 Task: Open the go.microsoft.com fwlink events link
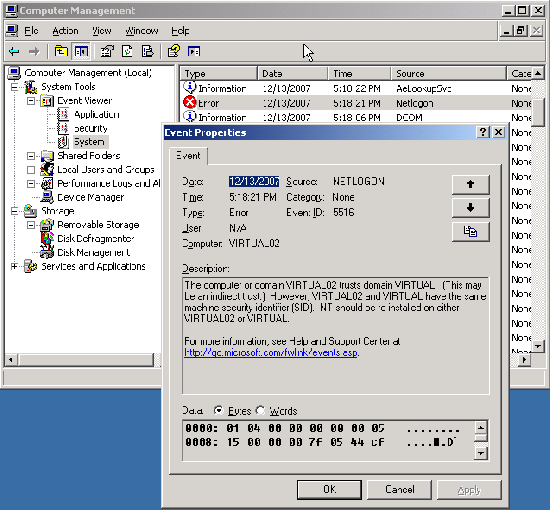tap(271, 353)
